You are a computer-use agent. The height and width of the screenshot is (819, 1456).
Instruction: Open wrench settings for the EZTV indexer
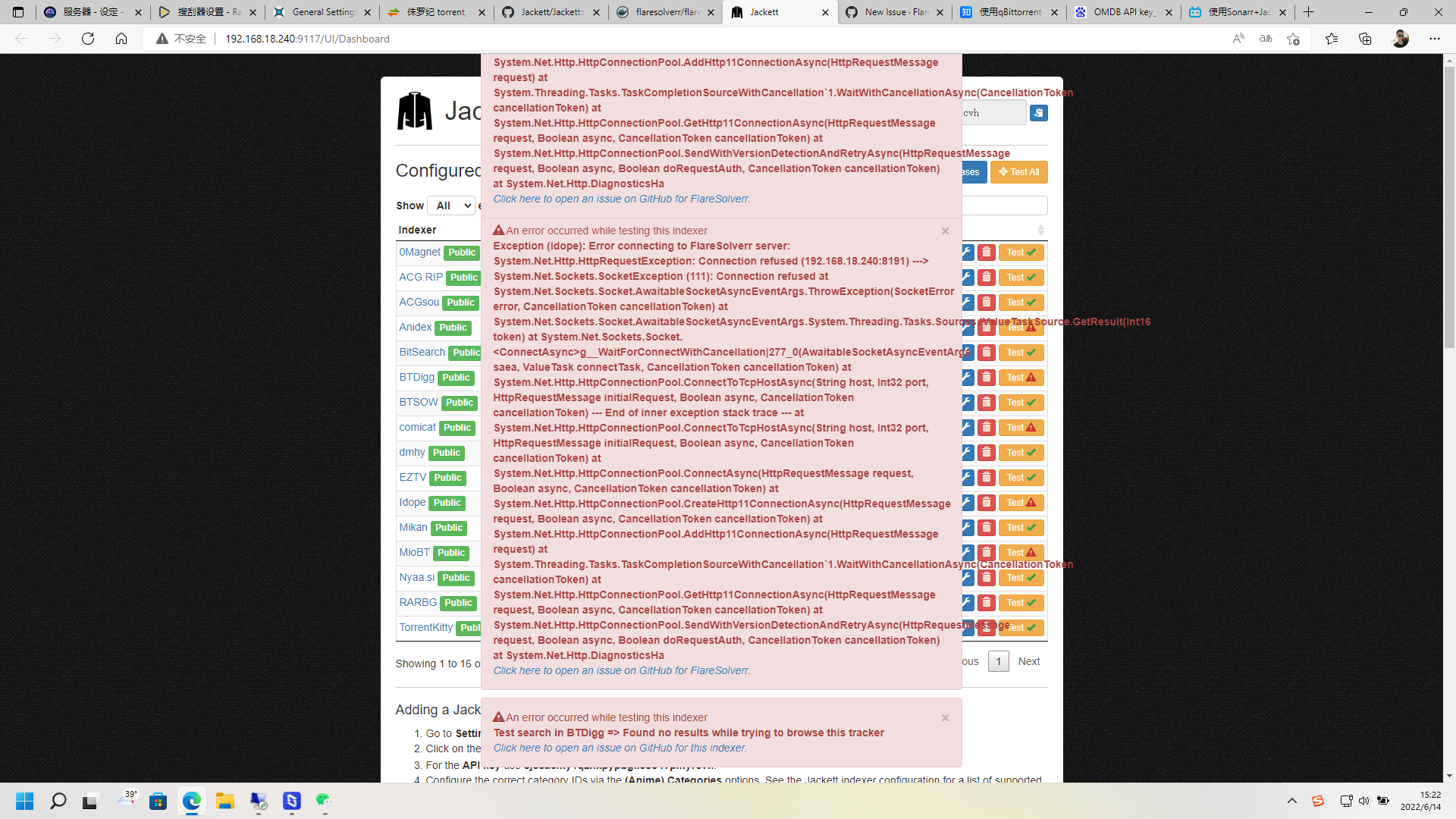coord(967,478)
